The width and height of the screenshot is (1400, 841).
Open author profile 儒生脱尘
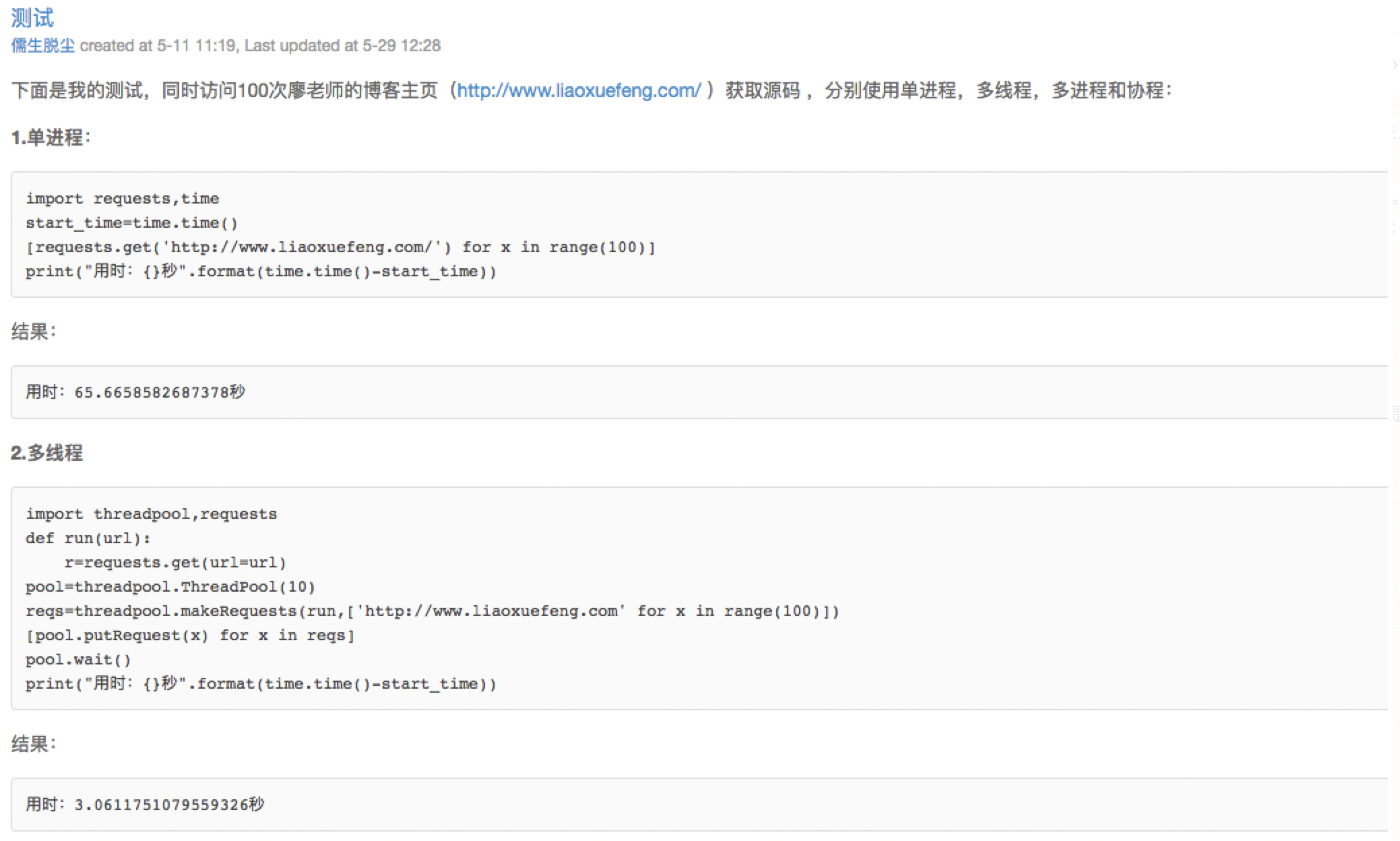[43, 46]
